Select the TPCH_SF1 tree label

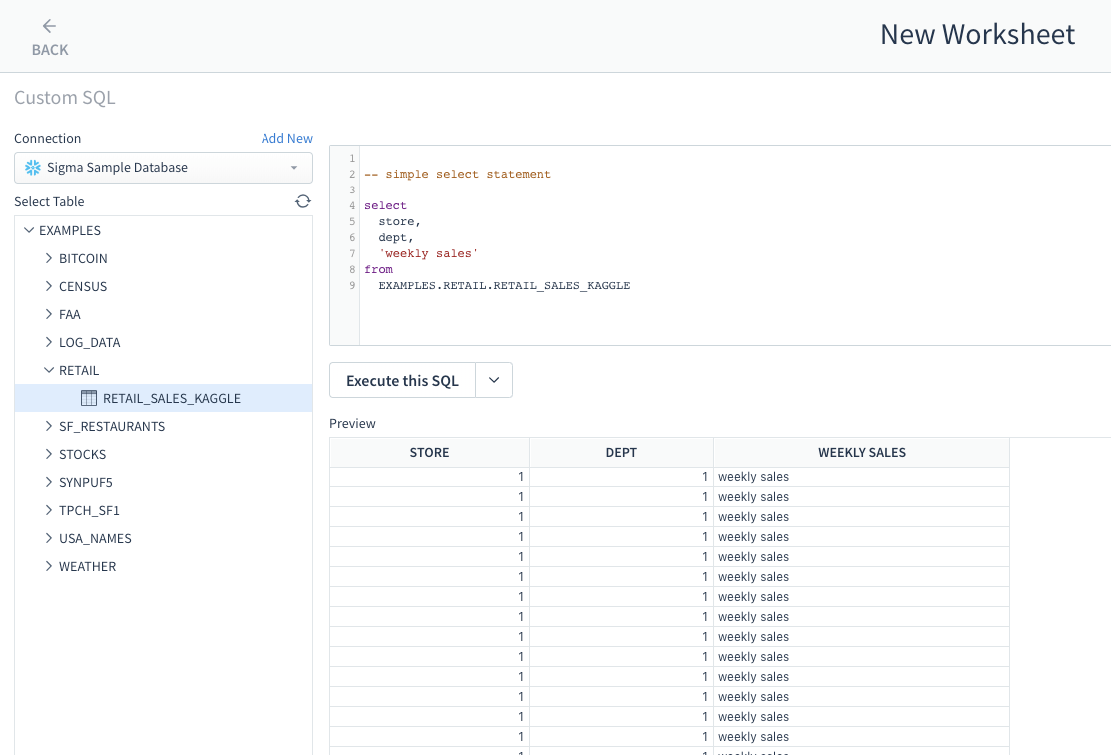click(x=89, y=510)
